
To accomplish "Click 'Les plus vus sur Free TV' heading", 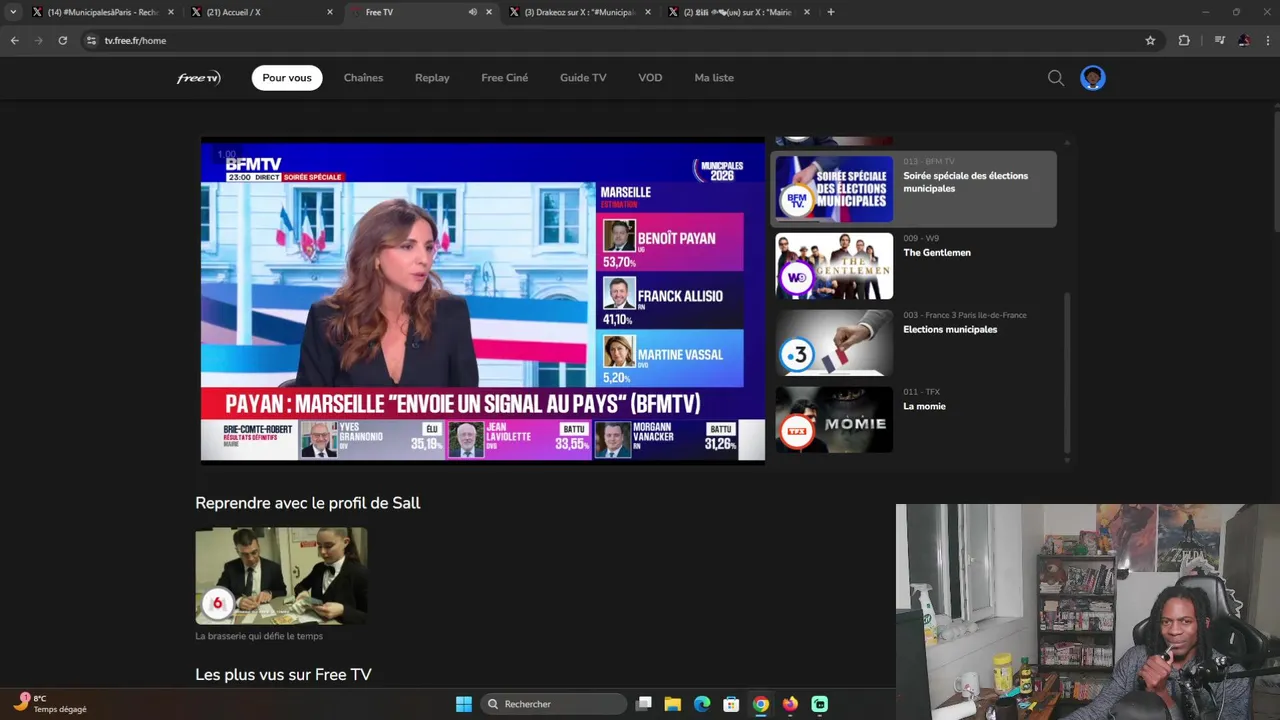I will [283, 675].
